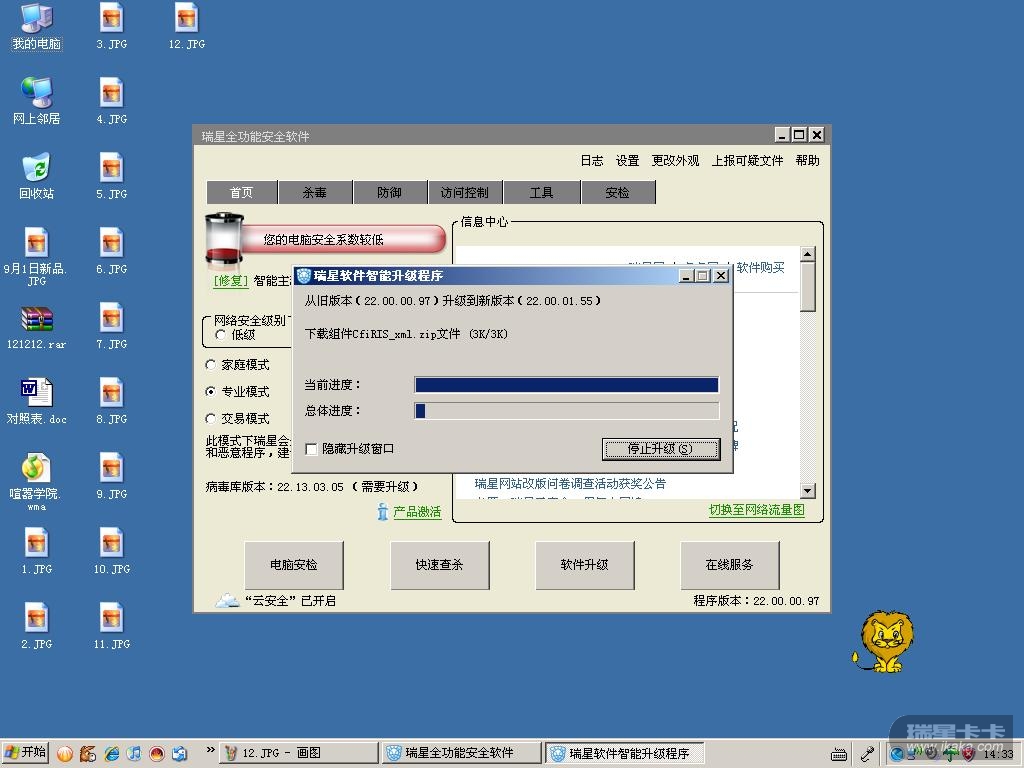
Task: Open the 设置 menu
Action: pos(628,161)
